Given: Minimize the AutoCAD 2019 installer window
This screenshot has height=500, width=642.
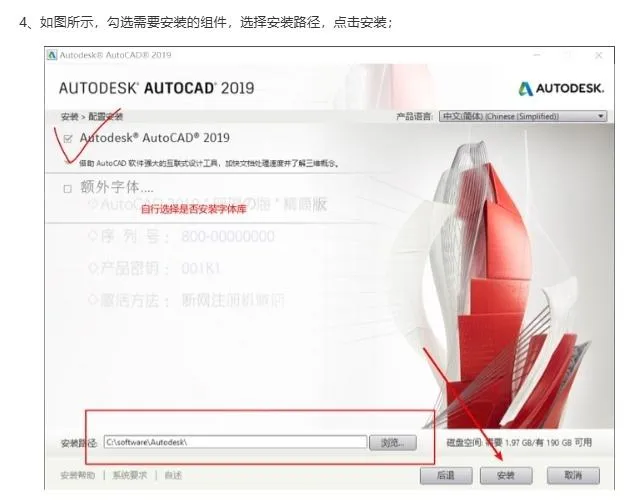Looking at the screenshot, I should tap(537, 55).
